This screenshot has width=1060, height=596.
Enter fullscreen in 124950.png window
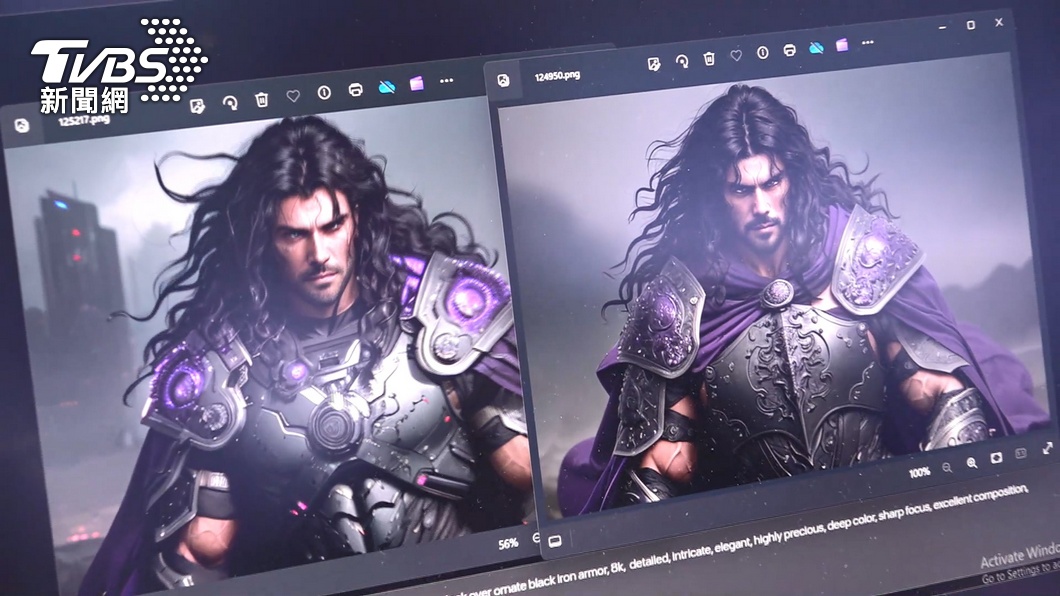tap(1048, 448)
